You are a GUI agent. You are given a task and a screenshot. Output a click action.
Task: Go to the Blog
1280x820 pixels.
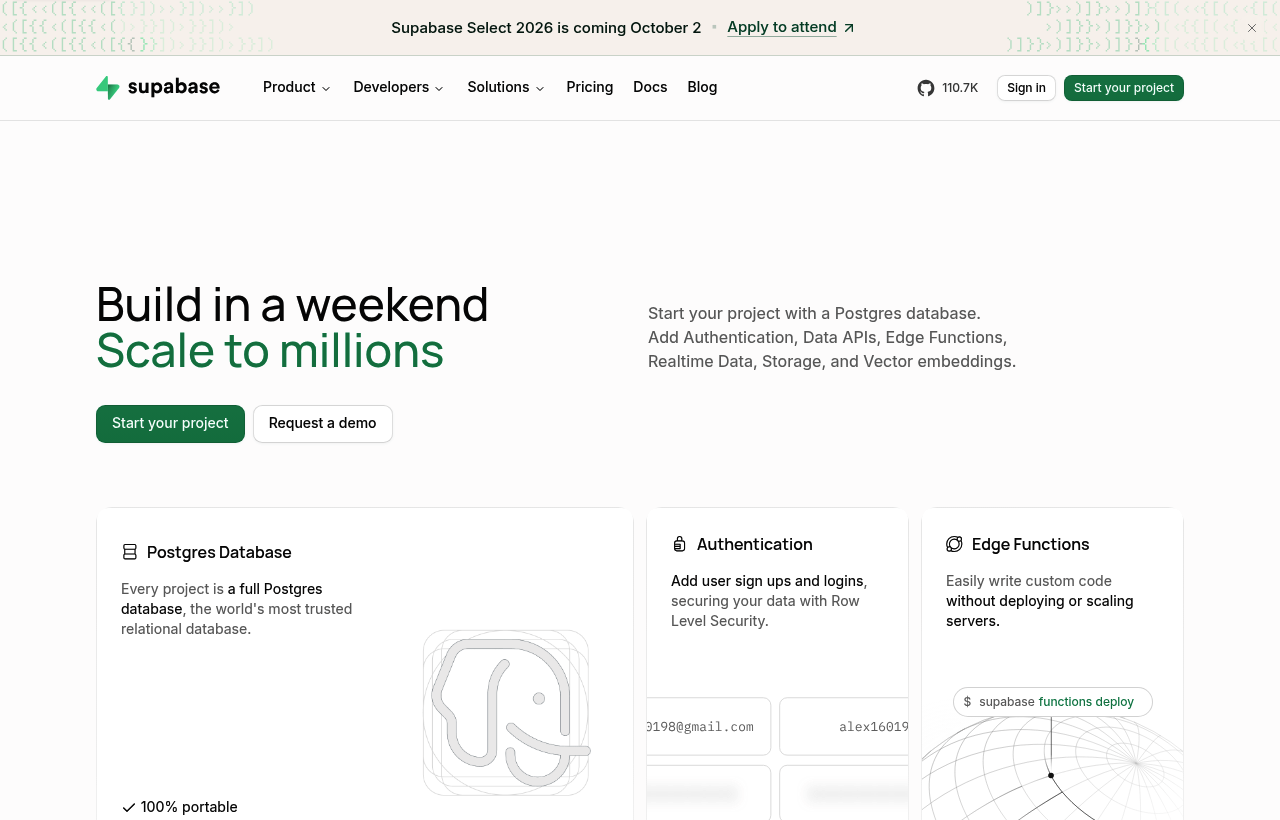pyautogui.click(x=702, y=87)
